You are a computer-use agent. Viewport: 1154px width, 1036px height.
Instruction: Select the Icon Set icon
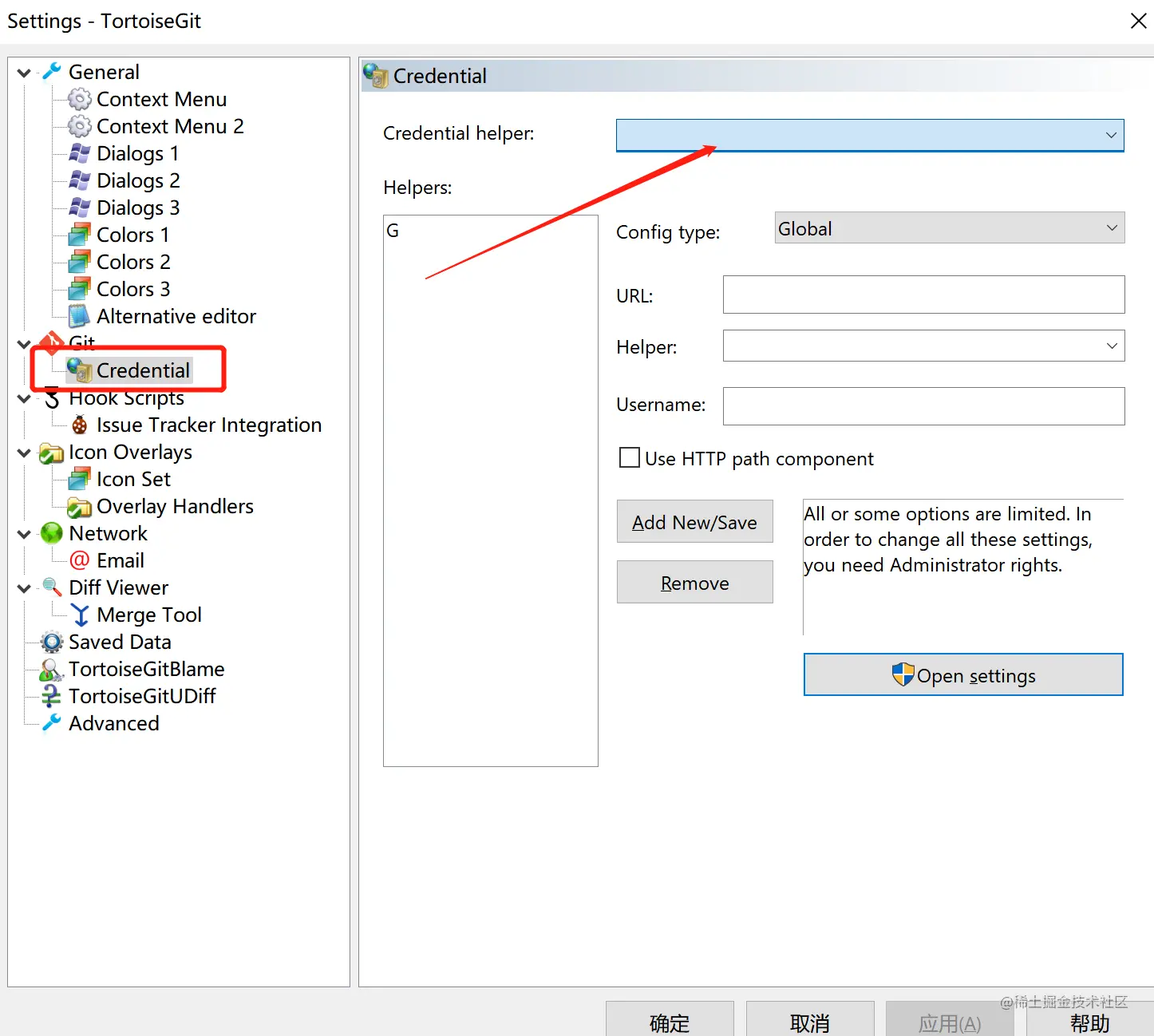(x=79, y=479)
